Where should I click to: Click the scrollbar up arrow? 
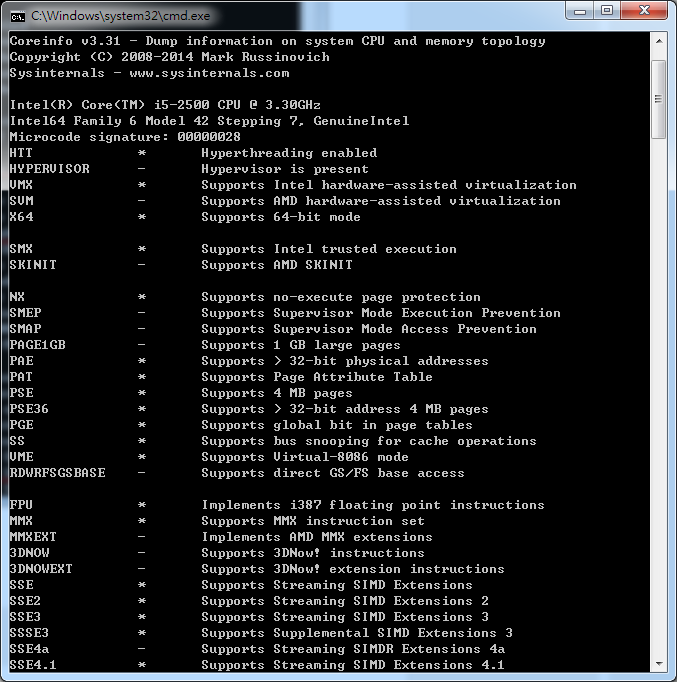pyautogui.click(x=659, y=42)
